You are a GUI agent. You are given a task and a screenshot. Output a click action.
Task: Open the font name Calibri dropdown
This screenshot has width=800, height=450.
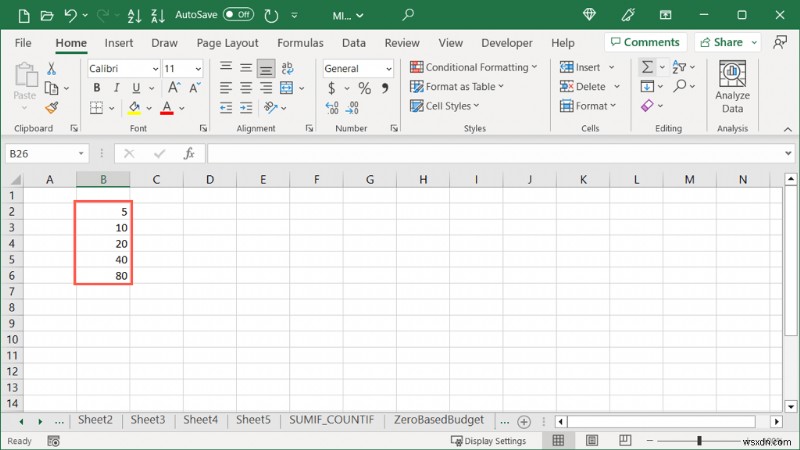(x=155, y=69)
